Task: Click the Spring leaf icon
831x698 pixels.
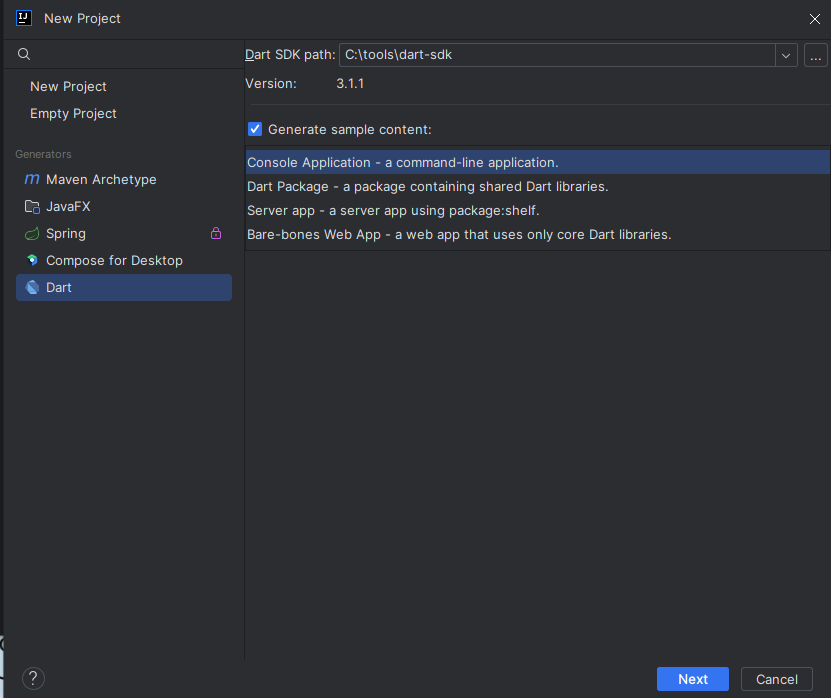Action: [x=32, y=234]
